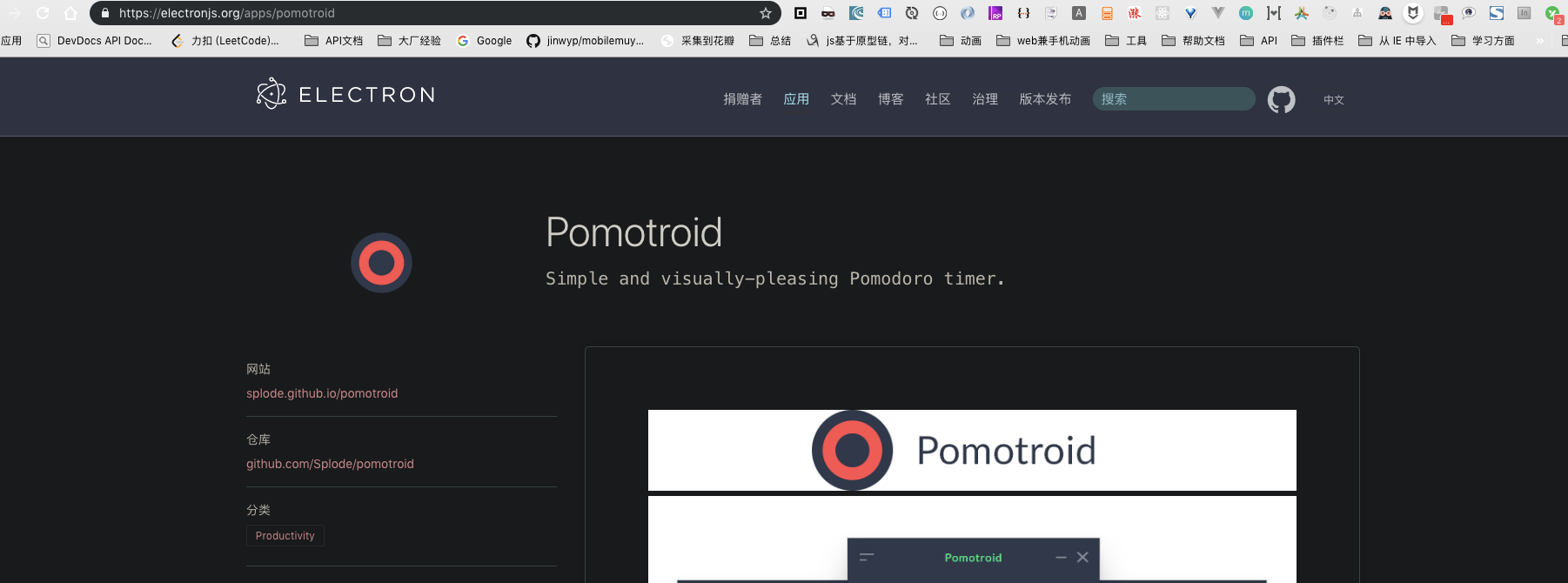Screen dimensions: 1568x583
Task: Click the address bar URL
Action: coord(227,13)
